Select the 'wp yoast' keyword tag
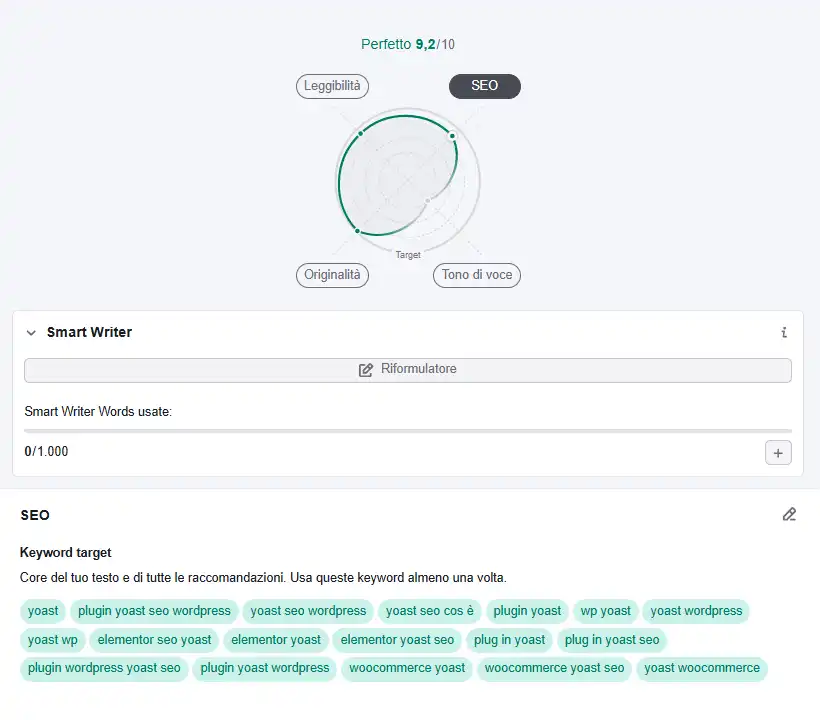The width and height of the screenshot is (820, 720). (606, 611)
